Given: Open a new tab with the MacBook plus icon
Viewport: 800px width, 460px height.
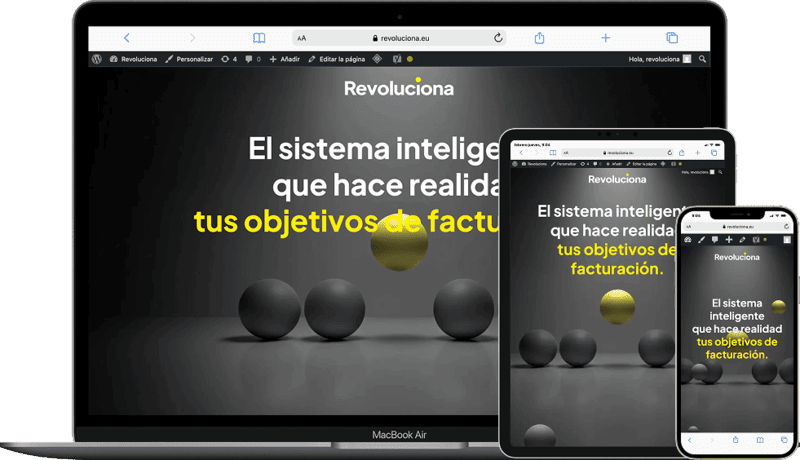Looking at the screenshot, I should coord(606,38).
